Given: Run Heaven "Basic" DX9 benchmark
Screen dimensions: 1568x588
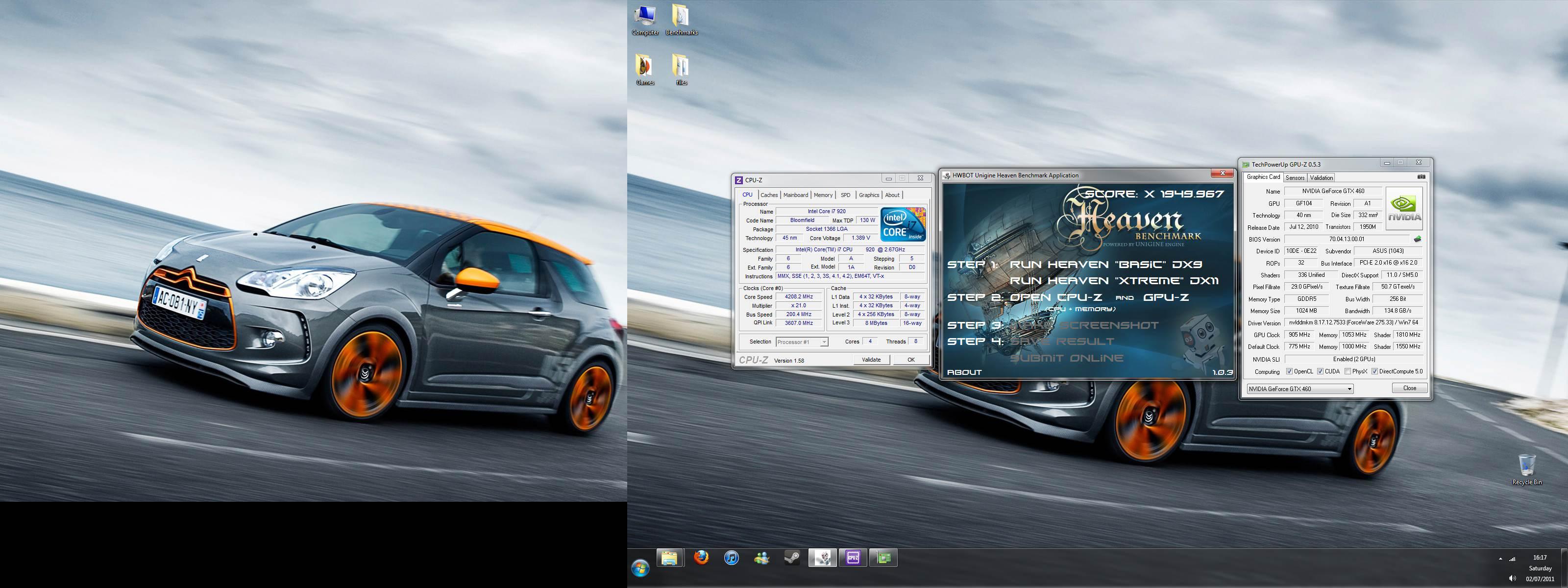Looking at the screenshot, I should (1105, 264).
